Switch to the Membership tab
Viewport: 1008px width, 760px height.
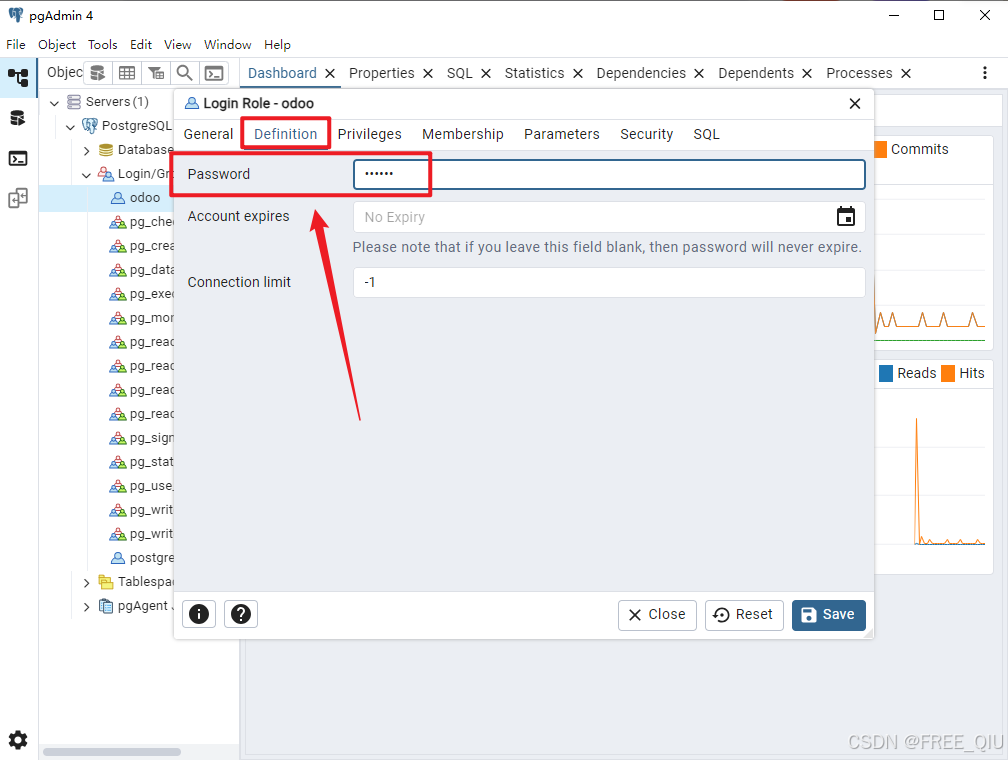pos(463,134)
